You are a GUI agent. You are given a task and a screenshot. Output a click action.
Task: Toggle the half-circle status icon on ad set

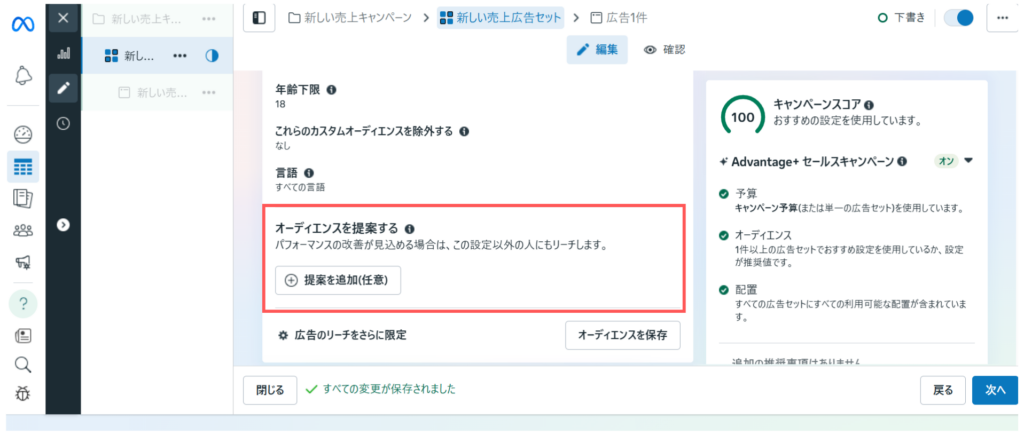(211, 56)
